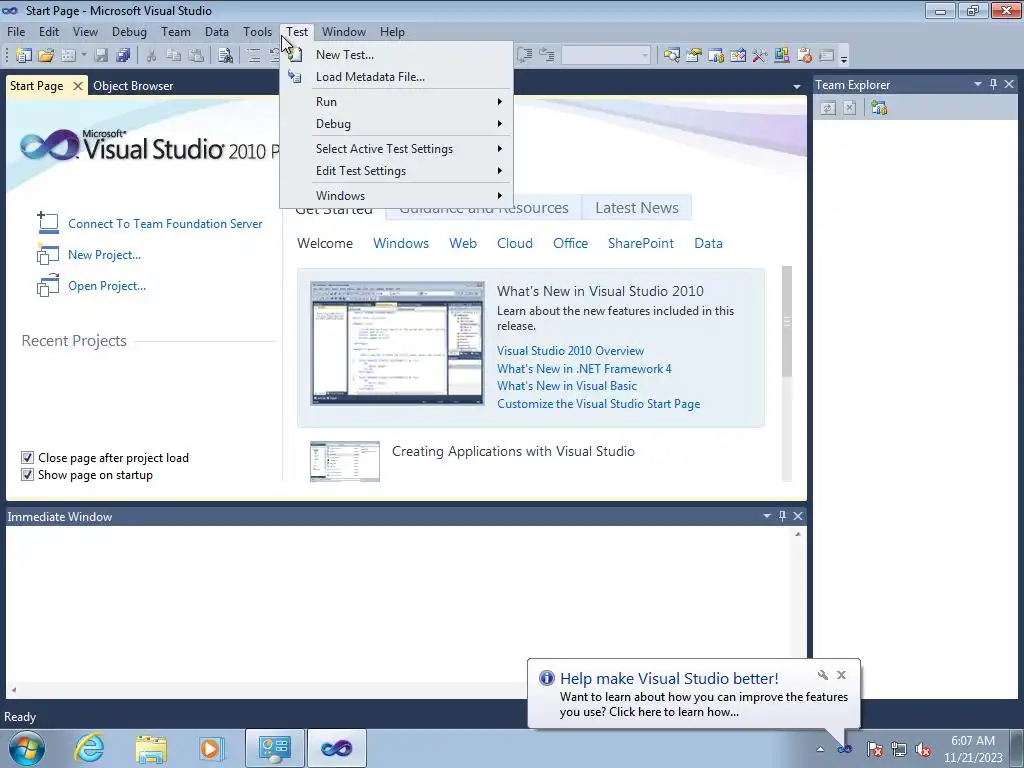The image size is (1024, 768).
Task: Expand Select Active Test Settings submenu
Action: point(396,149)
